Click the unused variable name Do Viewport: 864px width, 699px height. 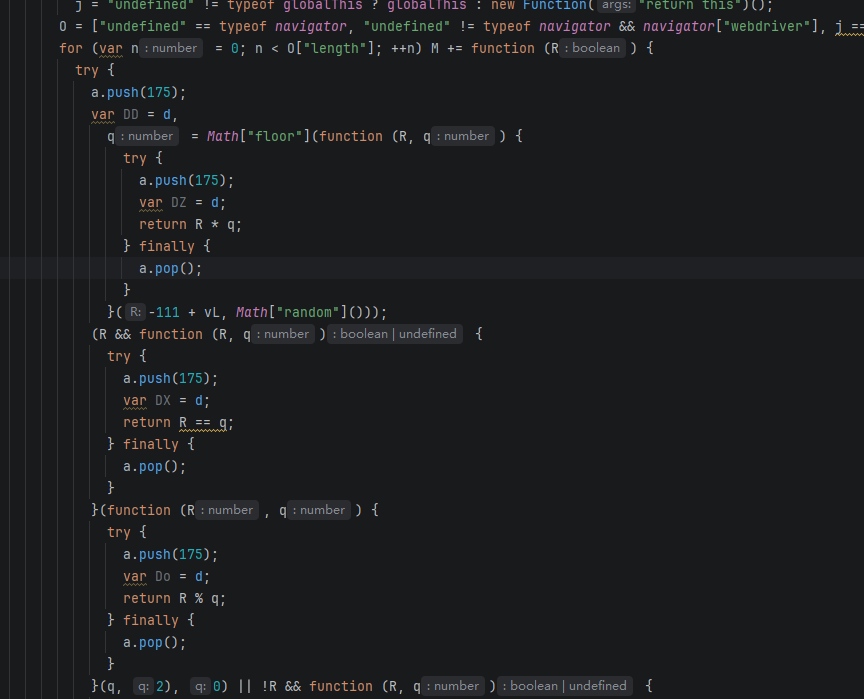(163, 577)
